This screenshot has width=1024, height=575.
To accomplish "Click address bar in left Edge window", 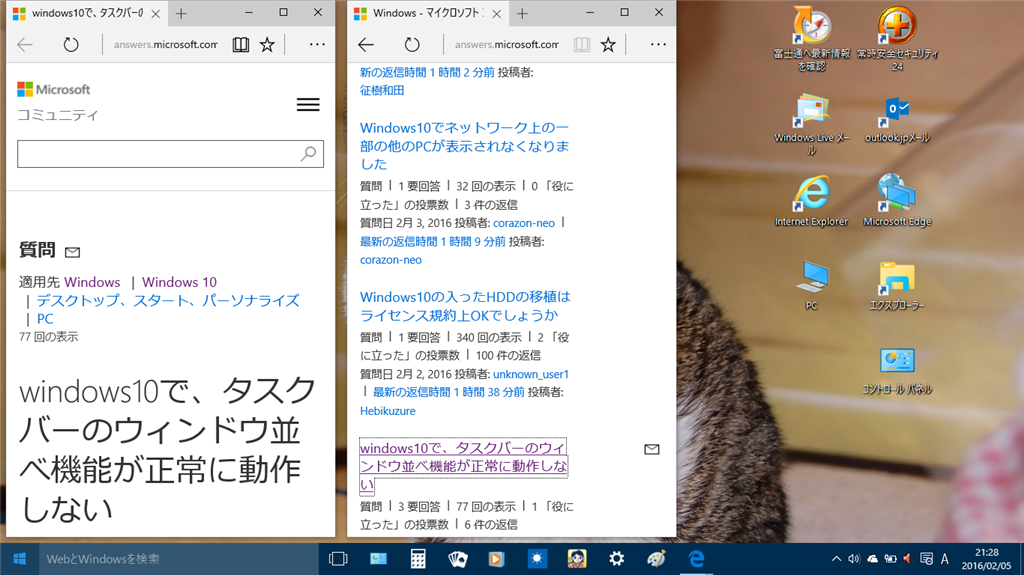I will point(165,44).
